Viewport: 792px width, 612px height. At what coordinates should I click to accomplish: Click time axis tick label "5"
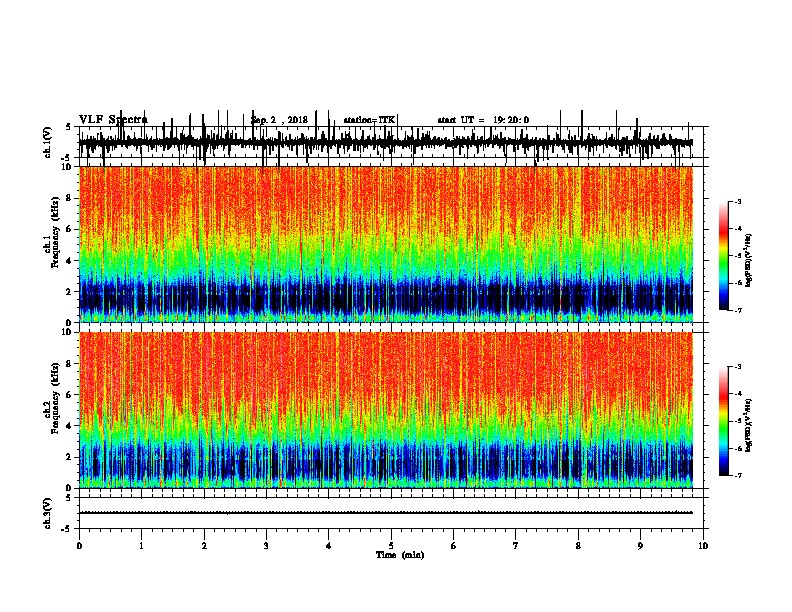pyautogui.click(x=391, y=546)
